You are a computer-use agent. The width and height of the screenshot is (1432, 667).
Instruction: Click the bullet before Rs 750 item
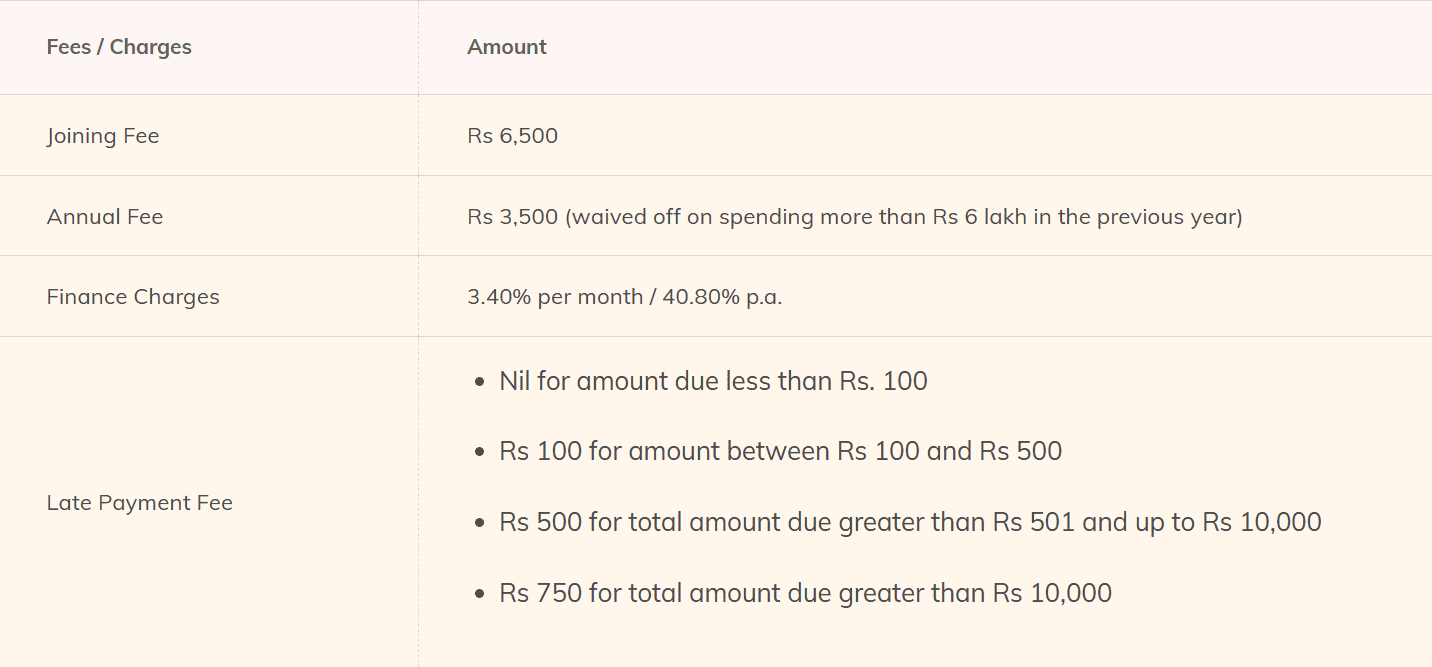click(480, 594)
